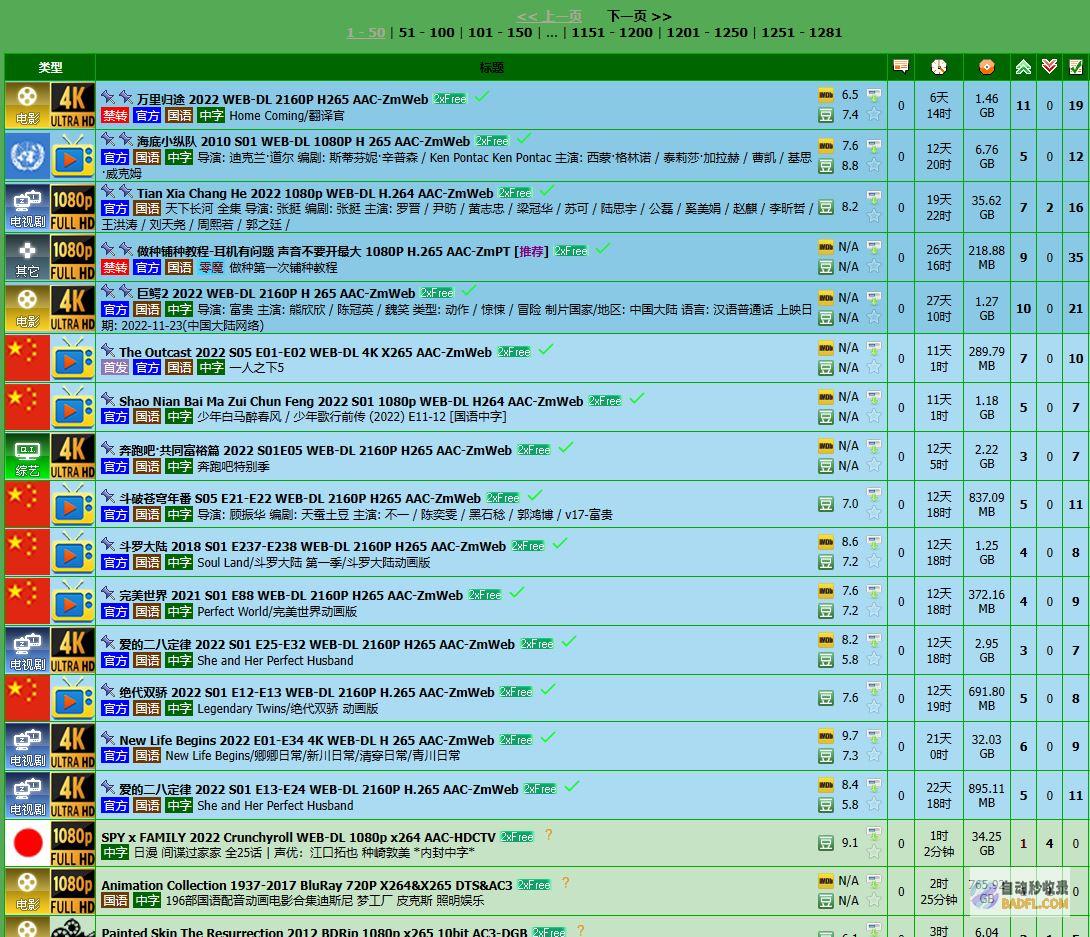The width and height of the screenshot is (1090, 937).
Task: Bookmark 海底小纵队 2010 with its star
Action: coord(874,165)
